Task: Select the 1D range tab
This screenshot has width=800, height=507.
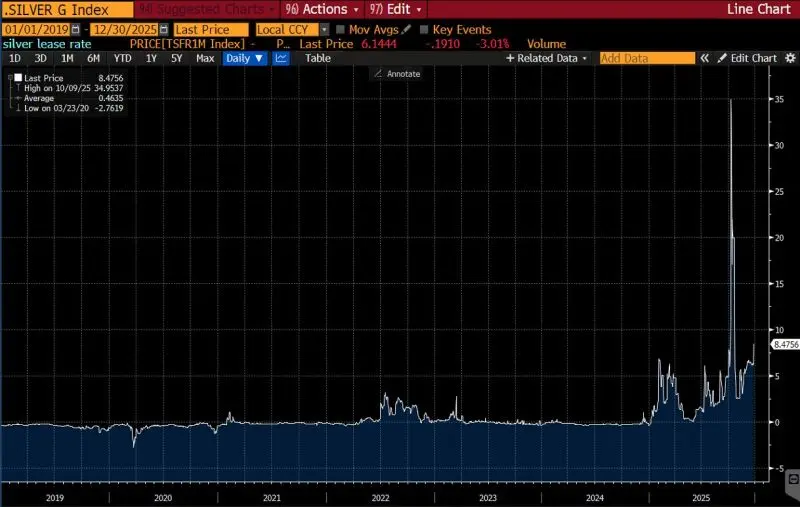Action: pyautogui.click(x=15, y=58)
